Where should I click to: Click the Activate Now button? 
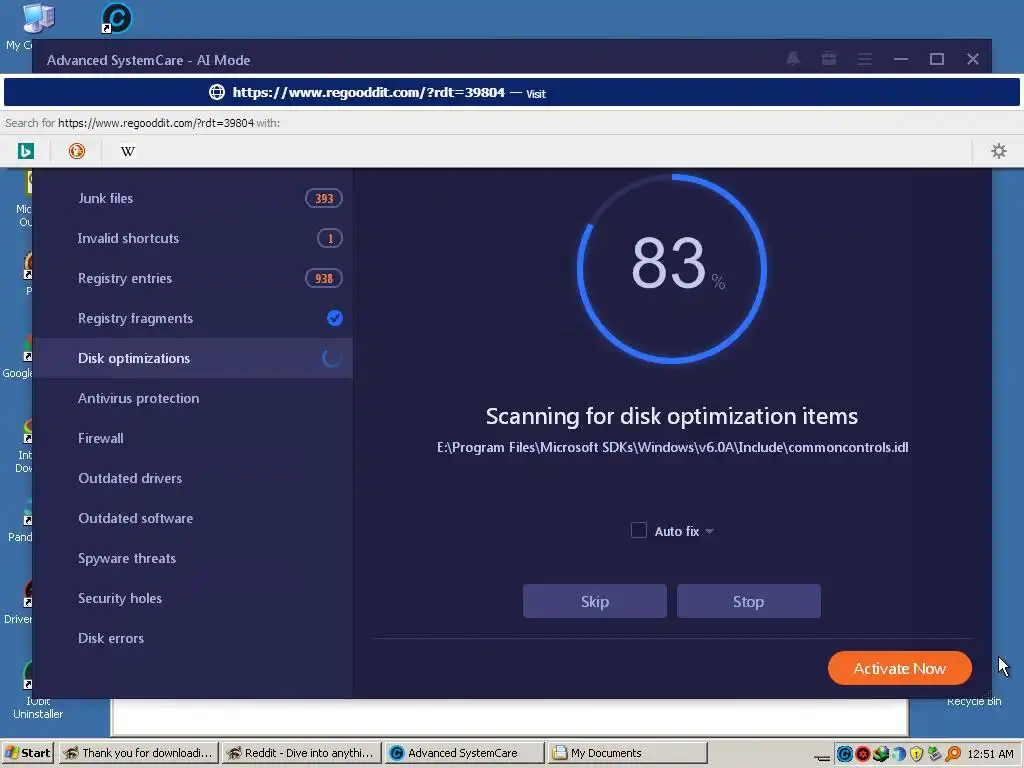pos(899,668)
